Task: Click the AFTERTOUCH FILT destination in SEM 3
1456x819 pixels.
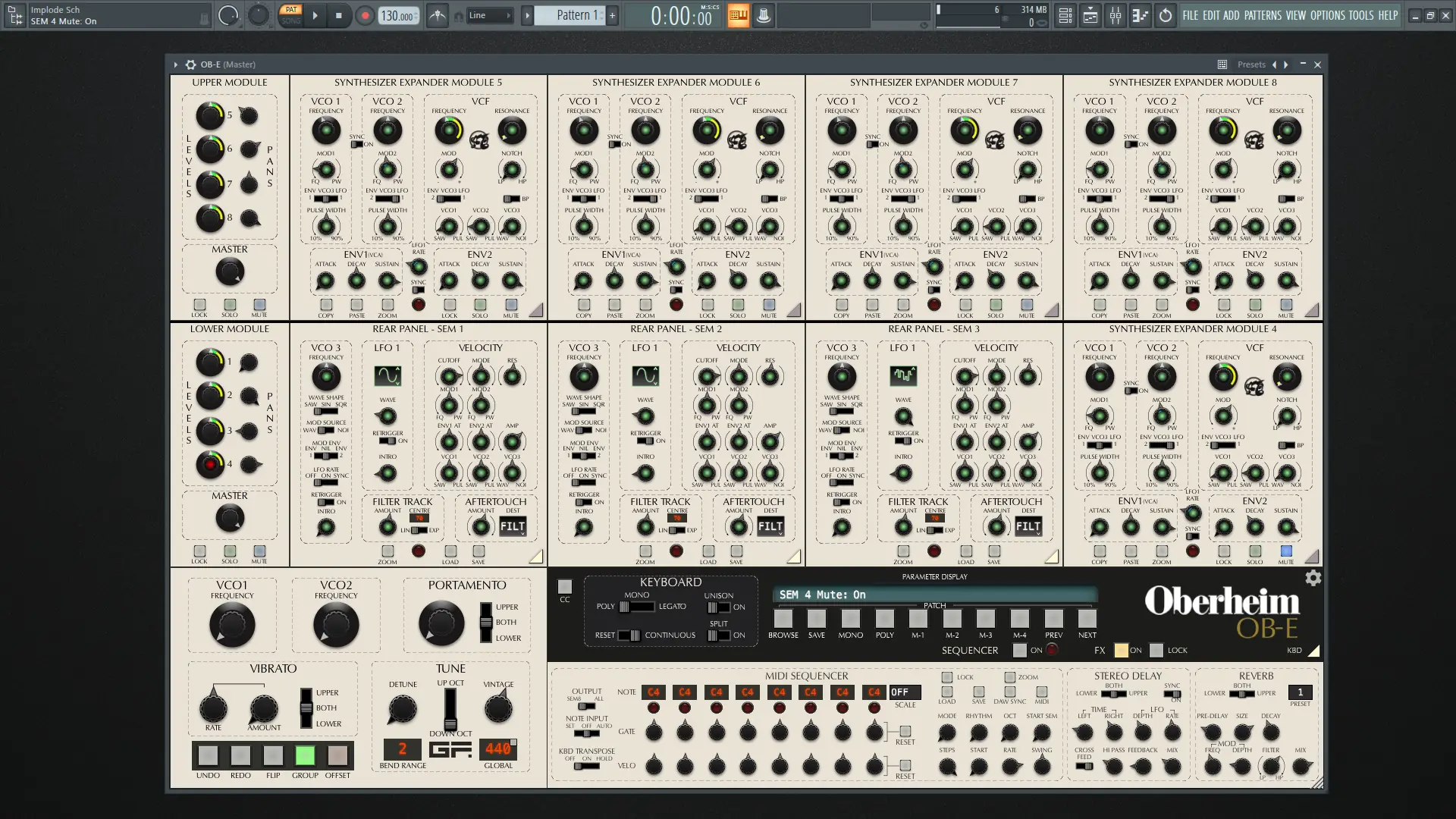Action: pyautogui.click(x=1028, y=526)
